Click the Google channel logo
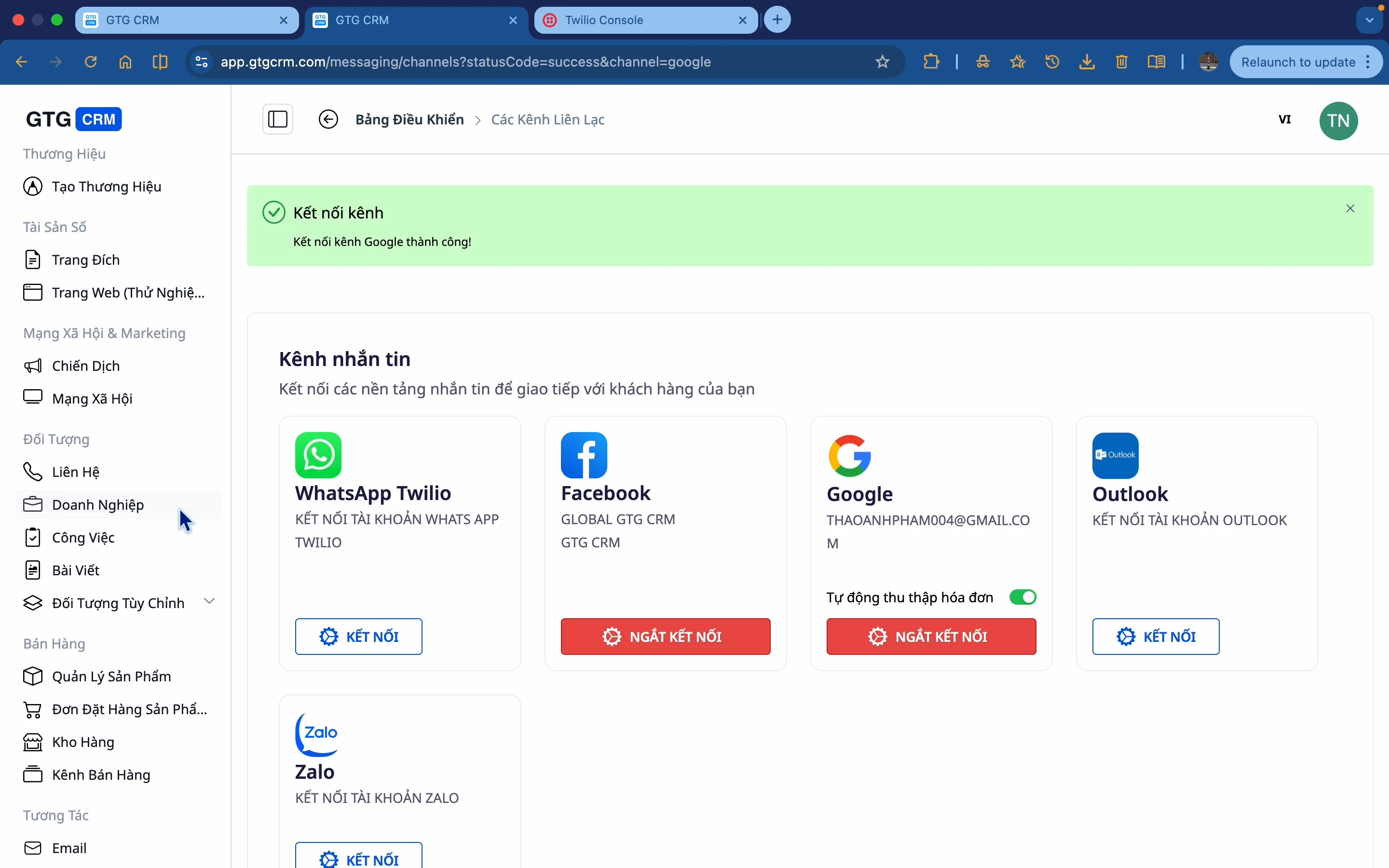The width and height of the screenshot is (1389, 868). 849,456
